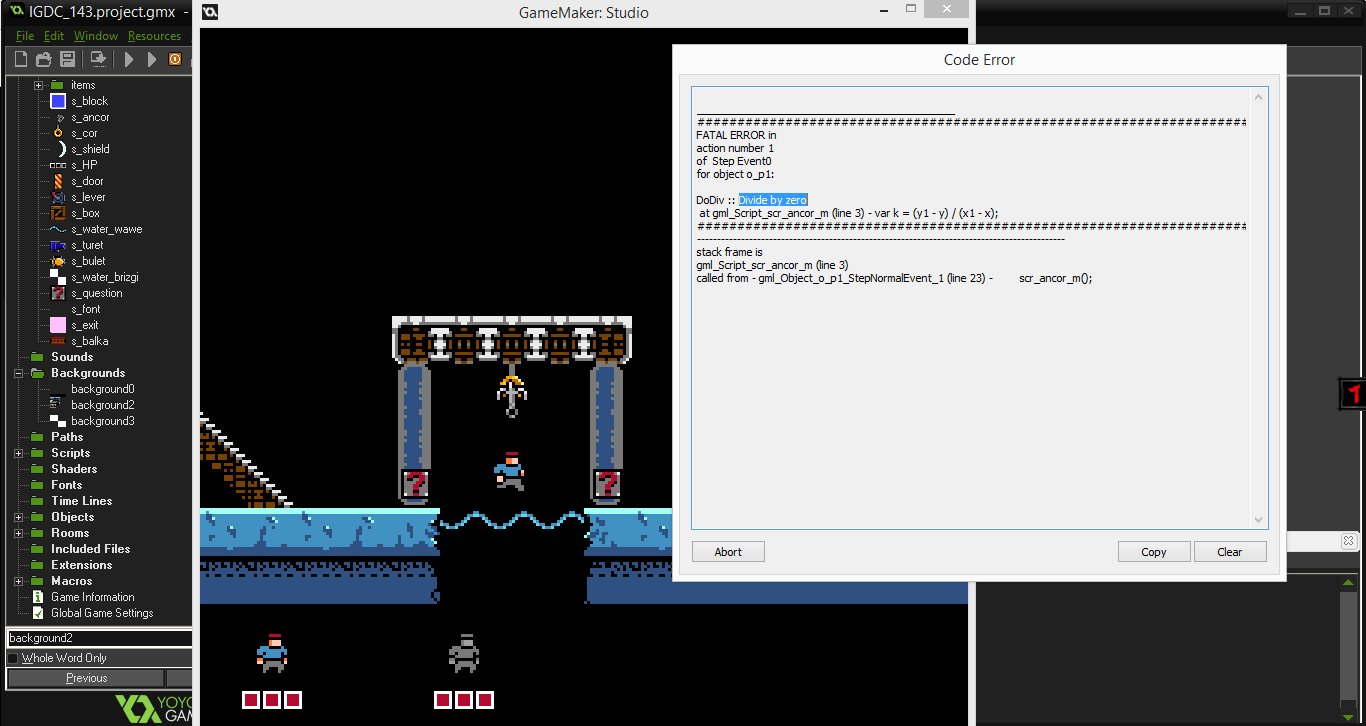
Task: Click Copy in the Code Error dialog
Action: point(1154,552)
